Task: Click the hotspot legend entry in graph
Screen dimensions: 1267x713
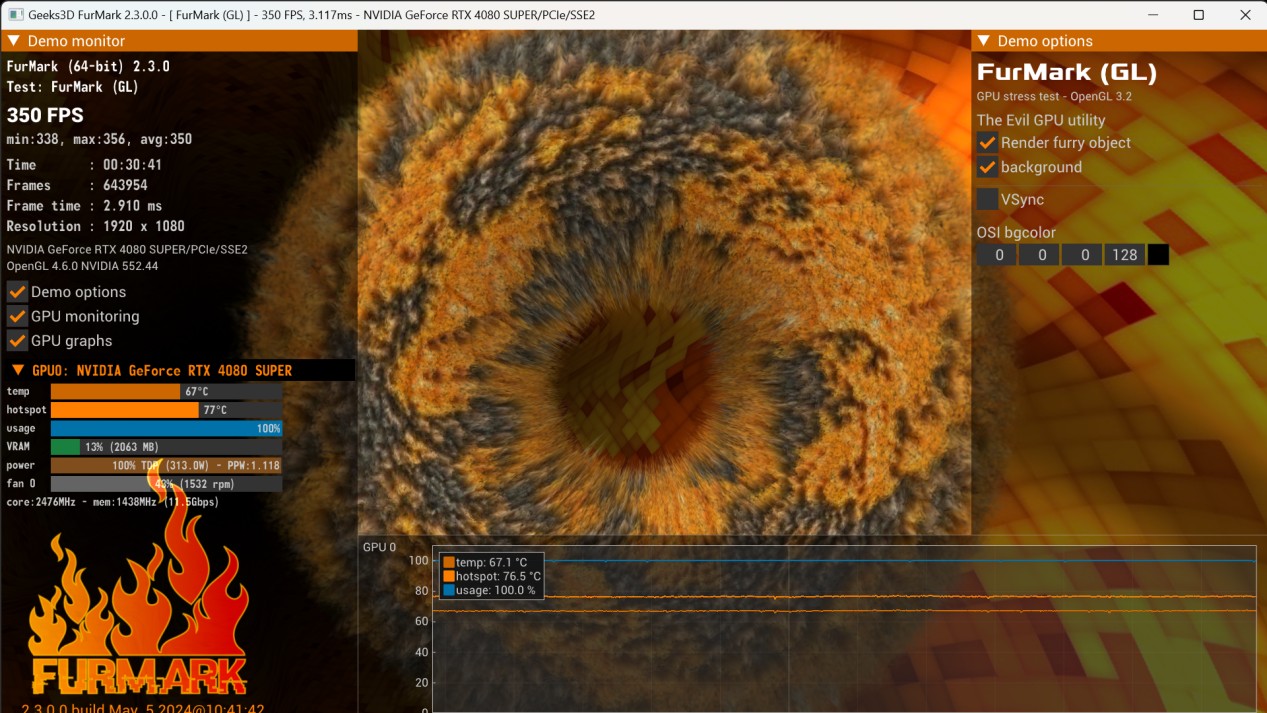Action: 492,577
